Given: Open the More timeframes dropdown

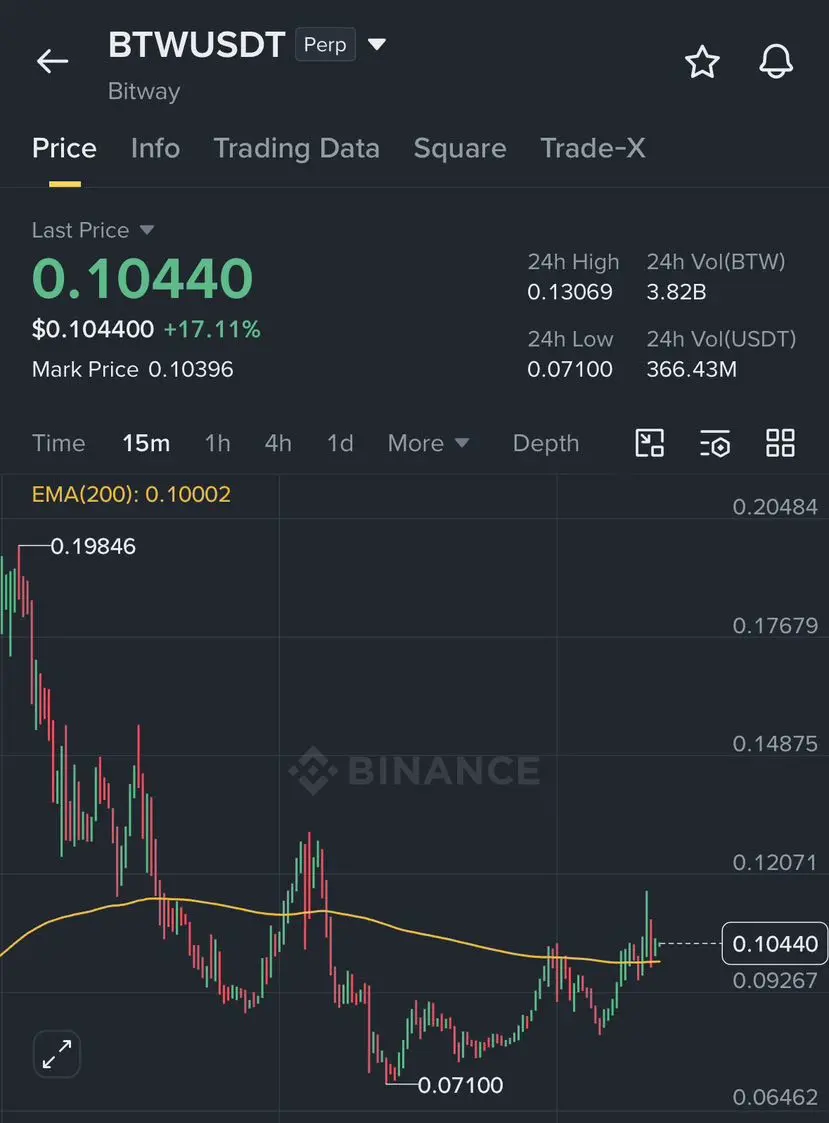Looking at the screenshot, I should coord(428,443).
